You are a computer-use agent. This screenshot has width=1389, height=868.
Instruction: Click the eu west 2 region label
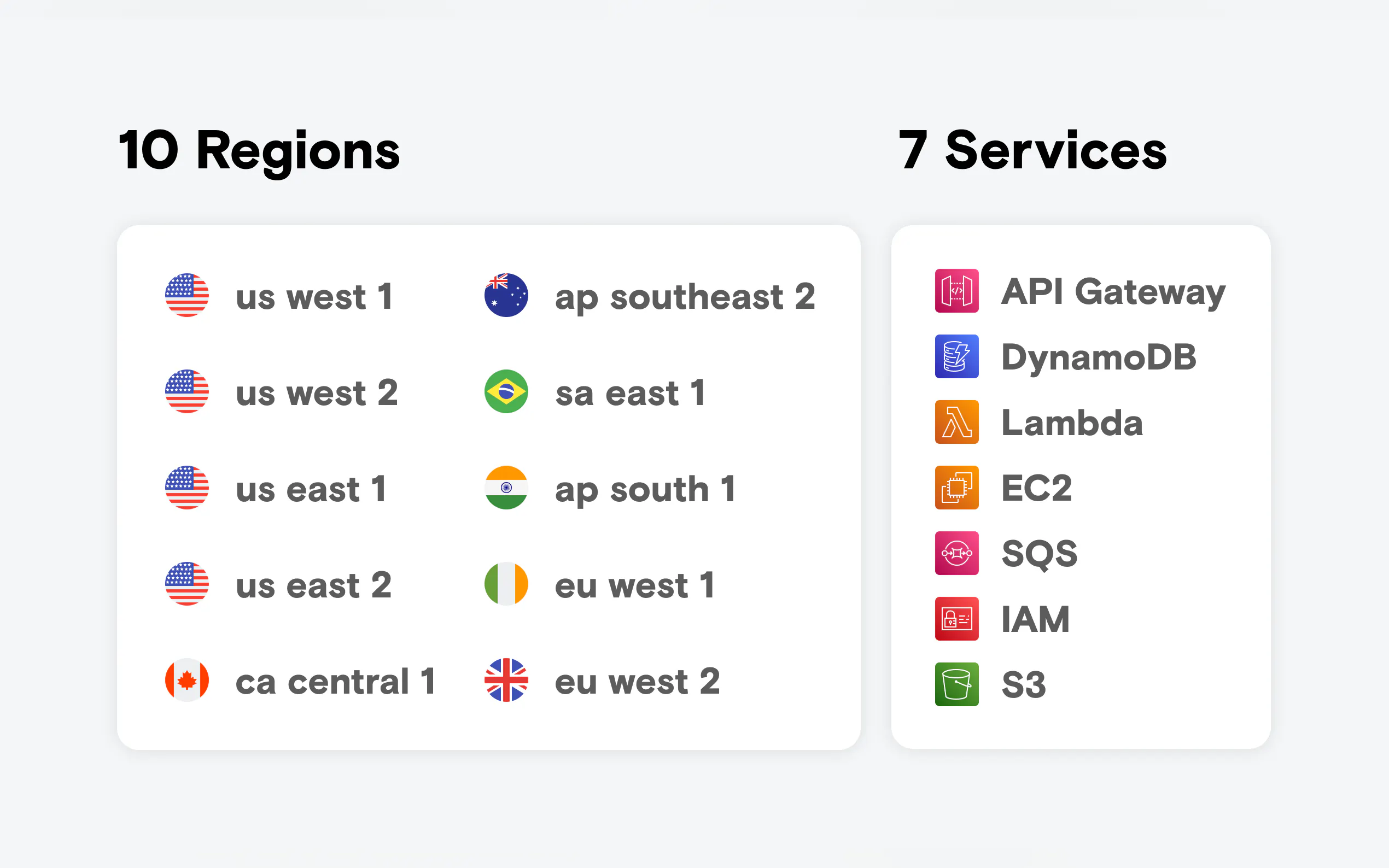point(638,682)
